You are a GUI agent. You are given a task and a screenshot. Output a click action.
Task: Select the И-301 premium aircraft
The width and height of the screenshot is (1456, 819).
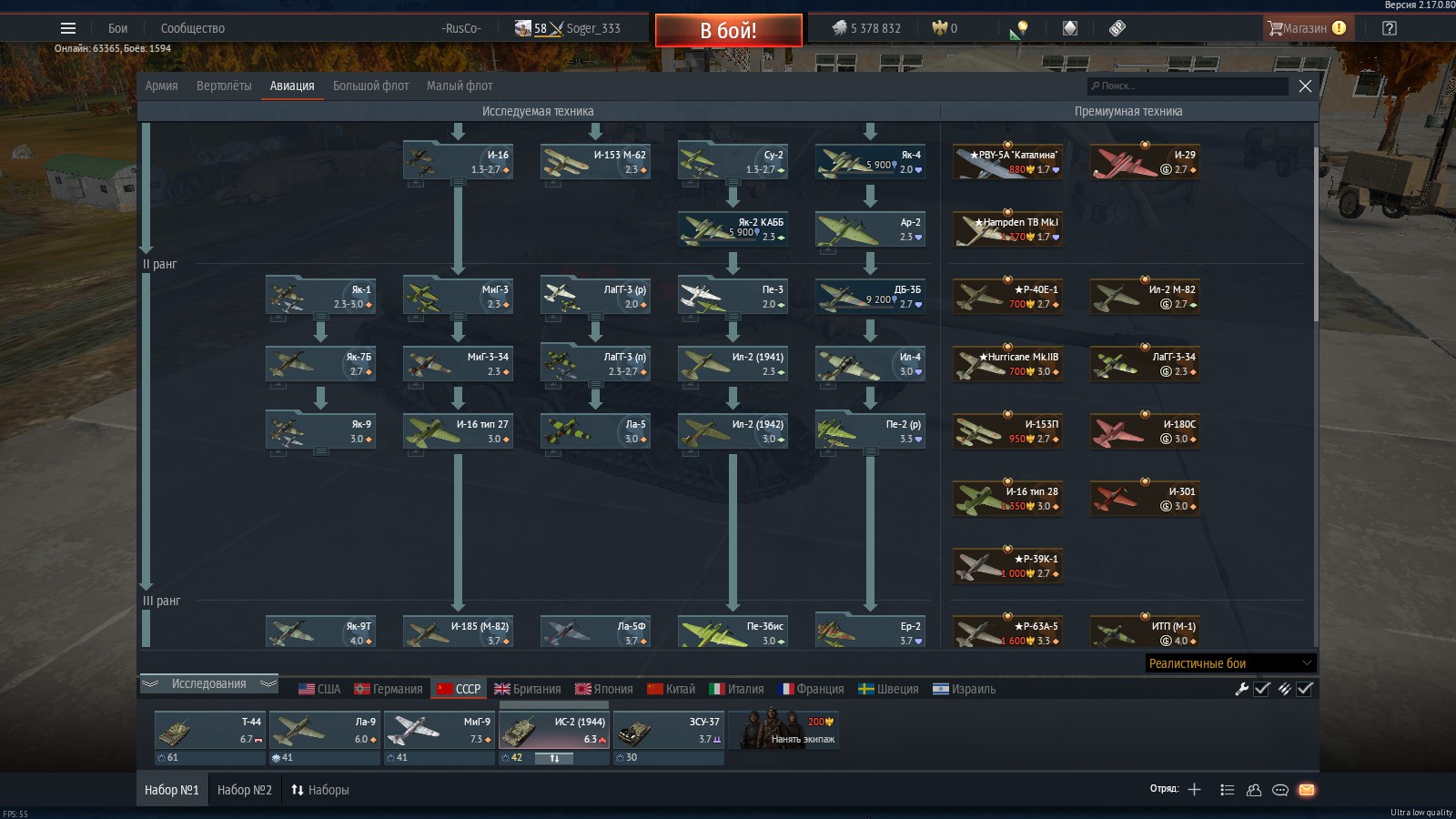click(x=1145, y=499)
